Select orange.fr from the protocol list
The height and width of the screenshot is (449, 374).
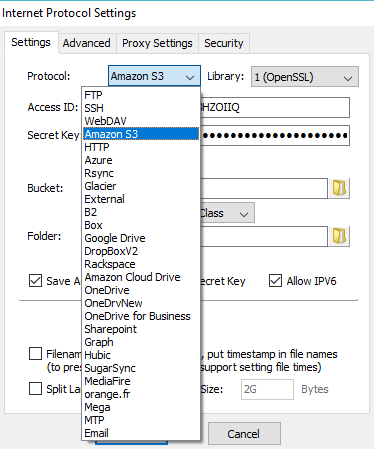(x=141, y=394)
